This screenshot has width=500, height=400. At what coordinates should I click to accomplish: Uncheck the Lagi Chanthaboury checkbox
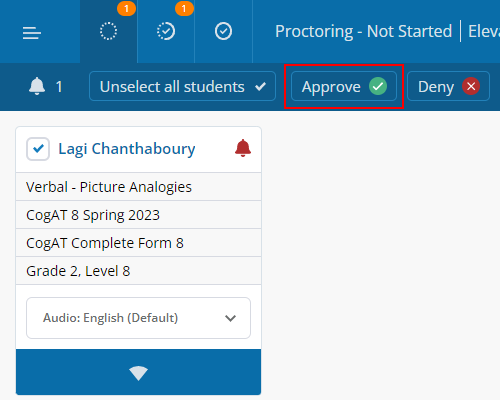(38, 149)
